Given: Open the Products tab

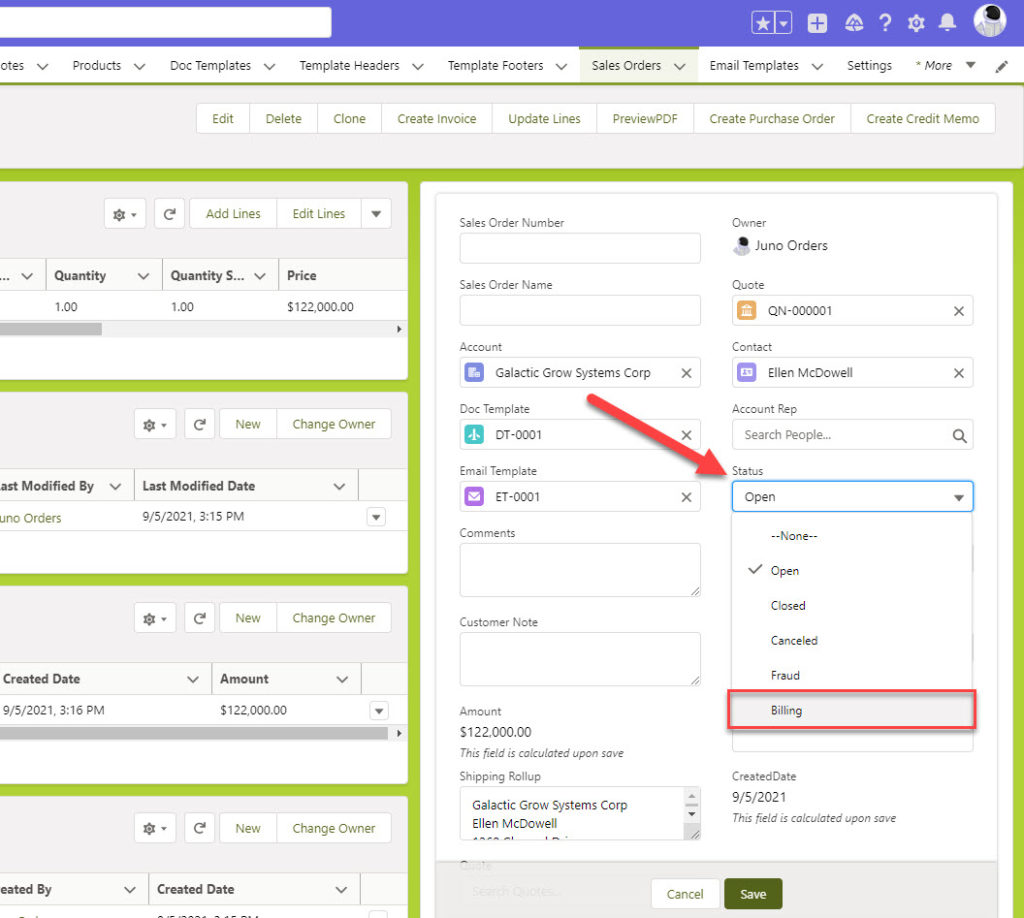Looking at the screenshot, I should point(97,65).
